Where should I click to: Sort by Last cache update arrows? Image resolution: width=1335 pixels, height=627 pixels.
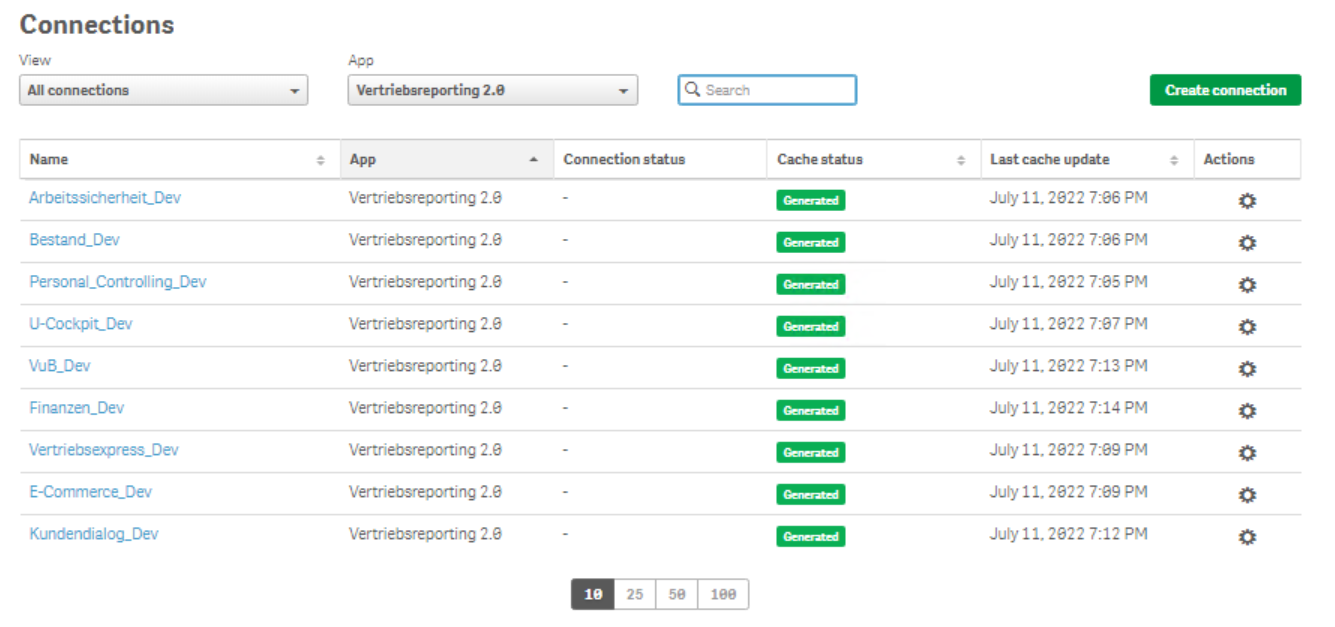tap(1174, 160)
